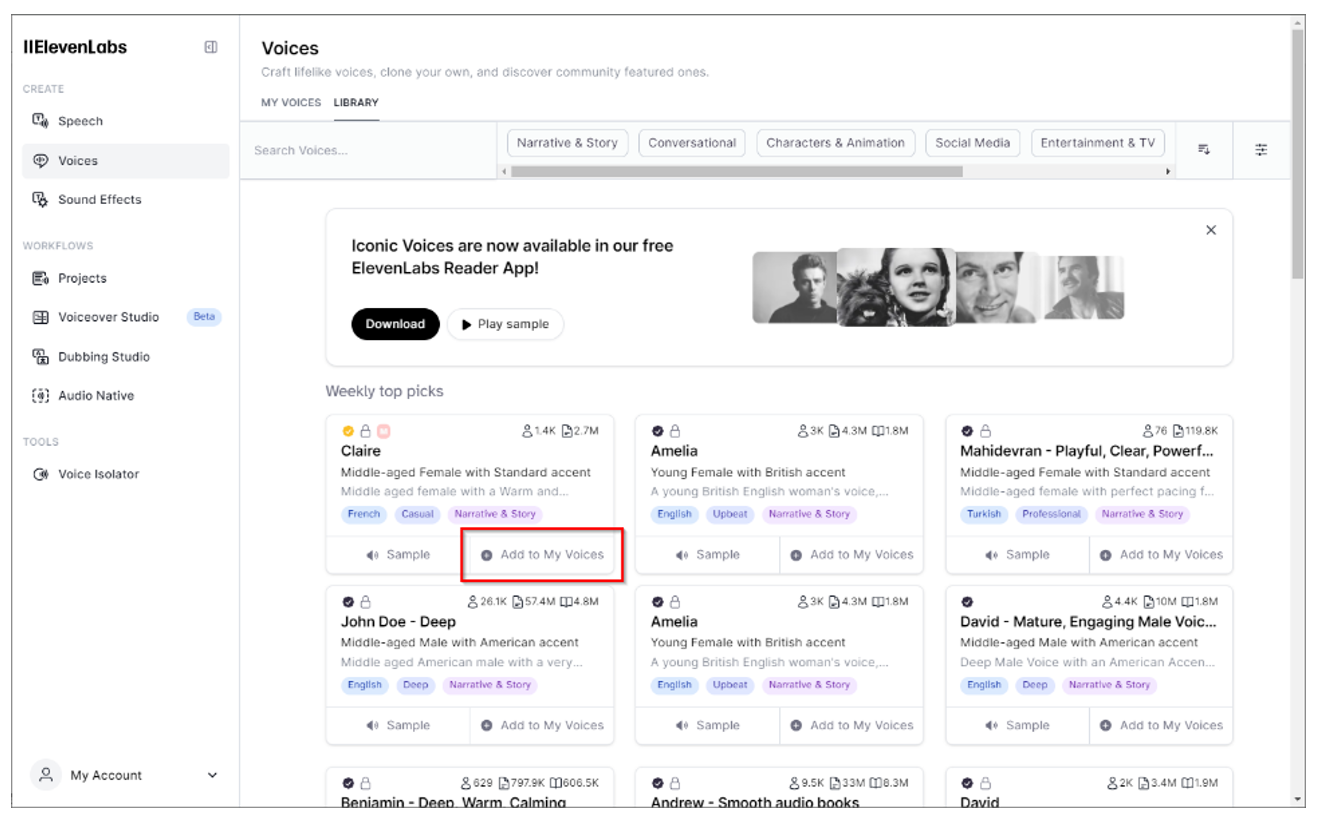The image size is (1317, 821).
Task: Click the Professional tag on Mahidevran
Action: (x=1051, y=514)
